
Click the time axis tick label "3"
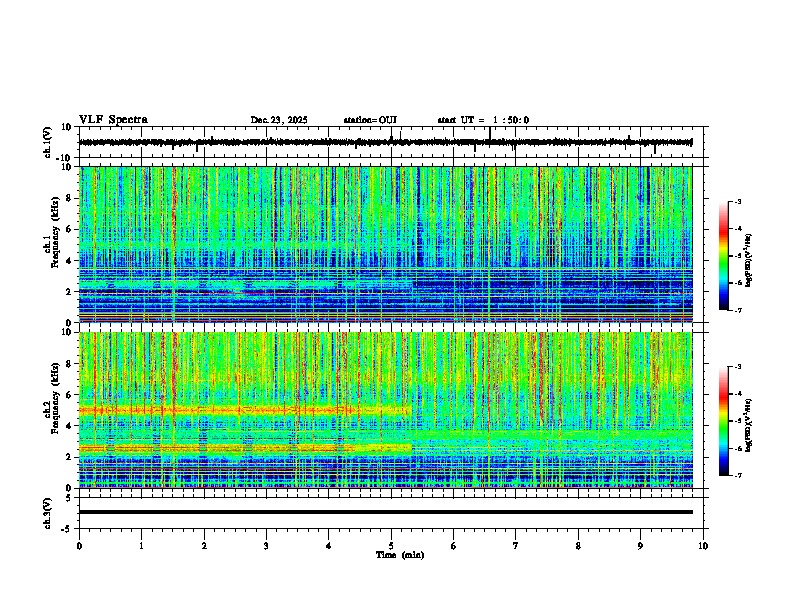click(266, 546)
